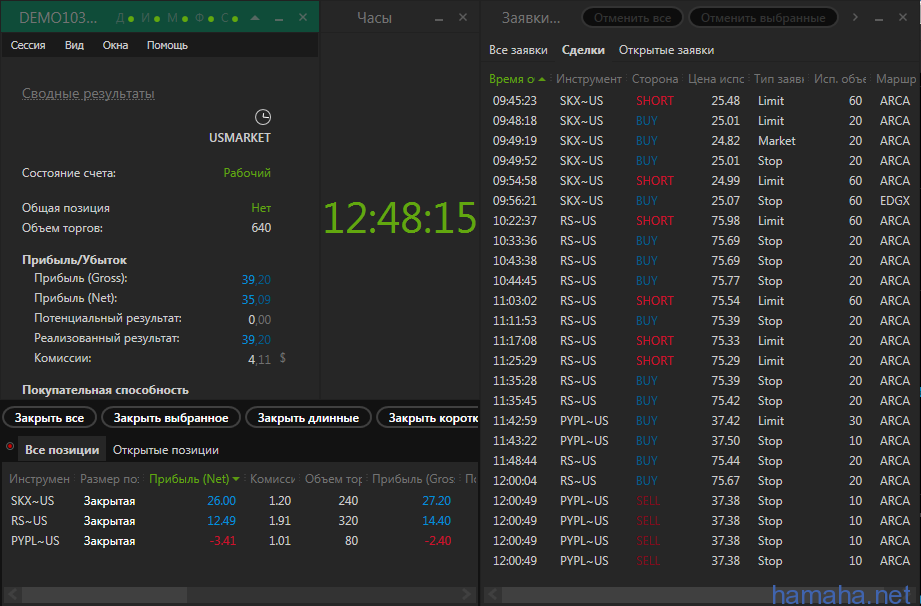Screen dimensions: 921x606
Task: Click the Закрыть все button
Action: (x=49, y=418)
